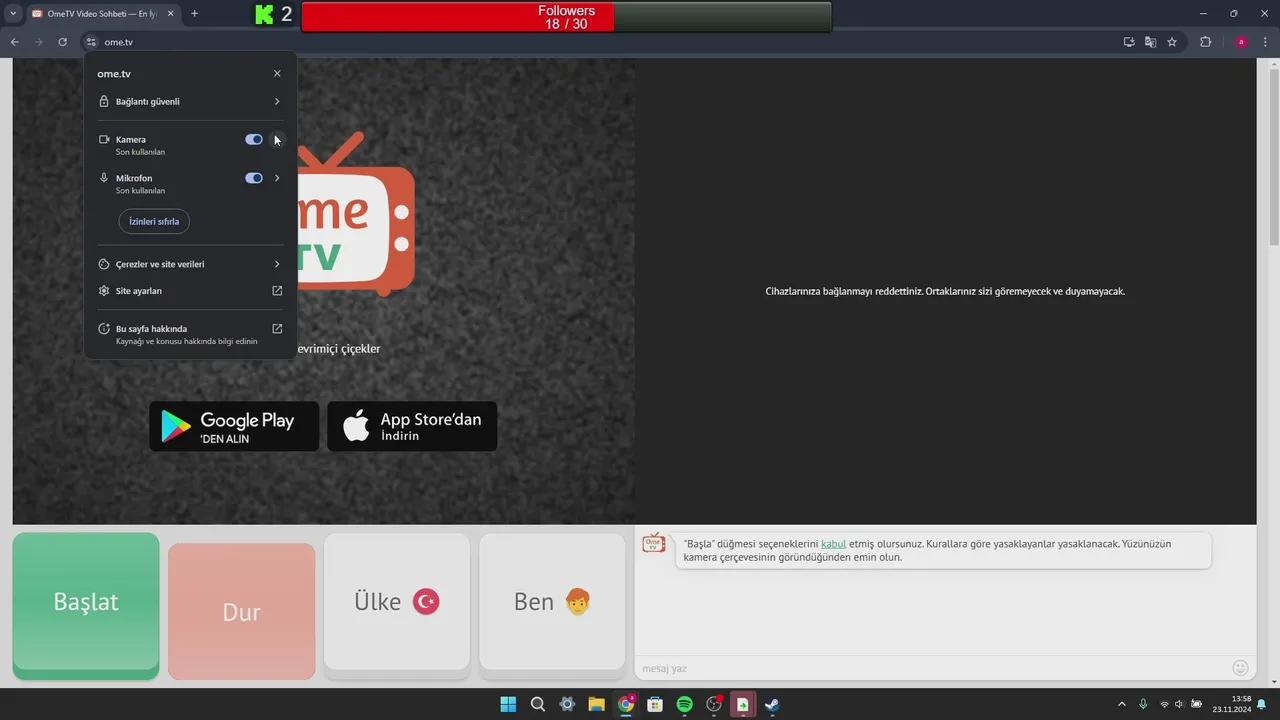The image size is (1280, 720).
Task: Open Spotify from the taskbar
Action: pyautogui.click(x=684, y=704)
